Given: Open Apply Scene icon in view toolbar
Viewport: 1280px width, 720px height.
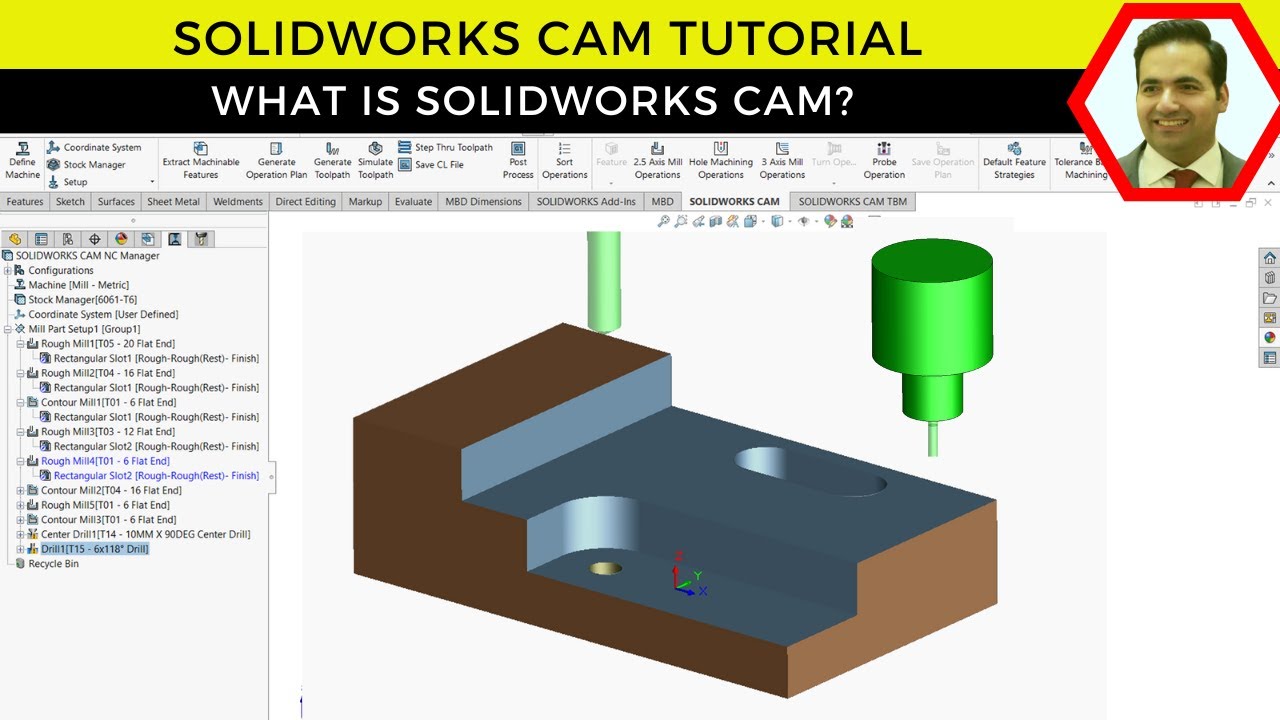Looking at the screenshot, I should pyautogui.click(x=847, y=221).
